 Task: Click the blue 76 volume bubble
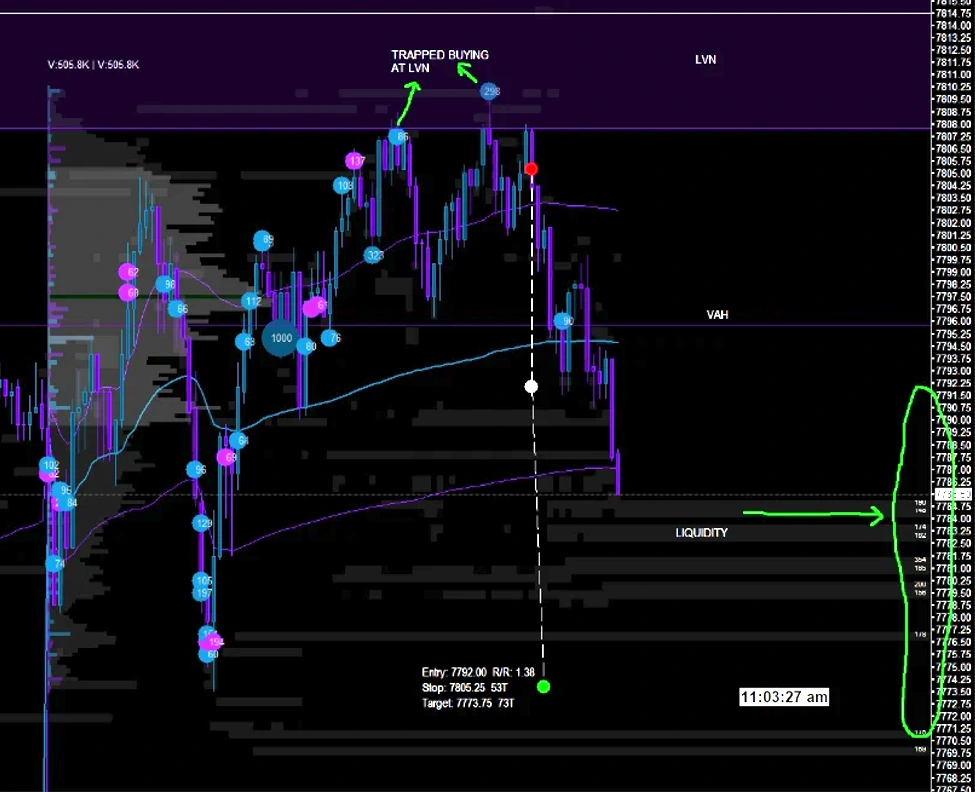coord(331,338)
